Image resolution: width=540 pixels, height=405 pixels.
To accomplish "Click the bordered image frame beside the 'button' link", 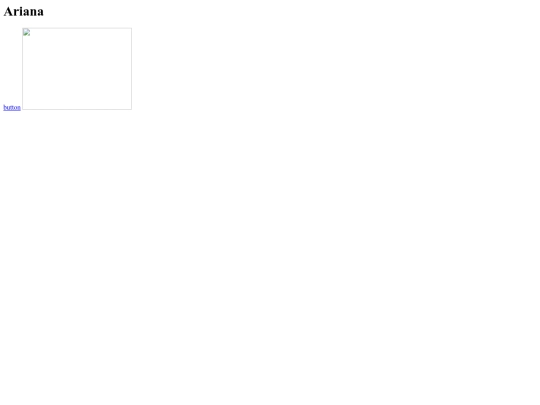I will 77,69.
